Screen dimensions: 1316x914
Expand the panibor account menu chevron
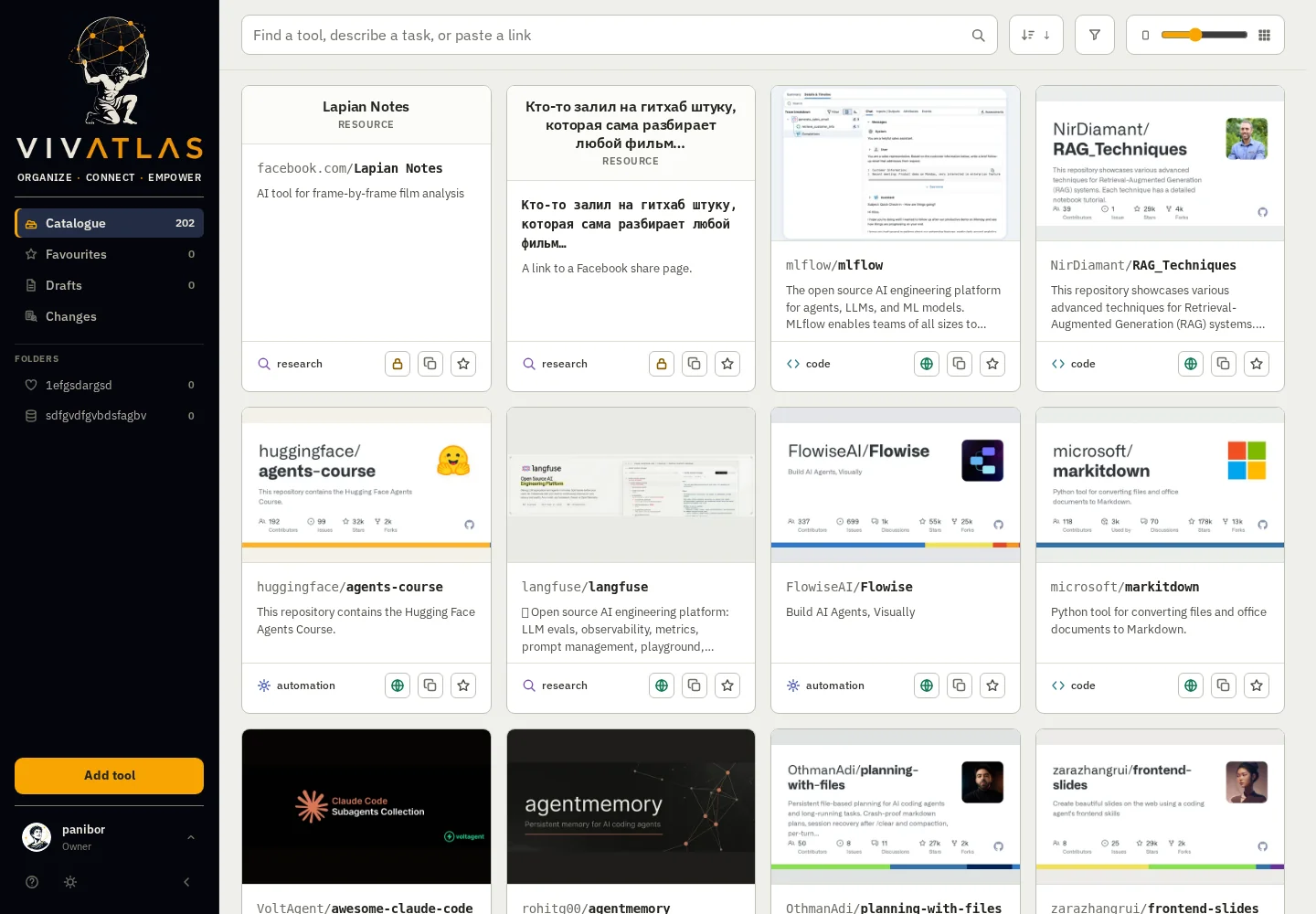tap(191, 837)
